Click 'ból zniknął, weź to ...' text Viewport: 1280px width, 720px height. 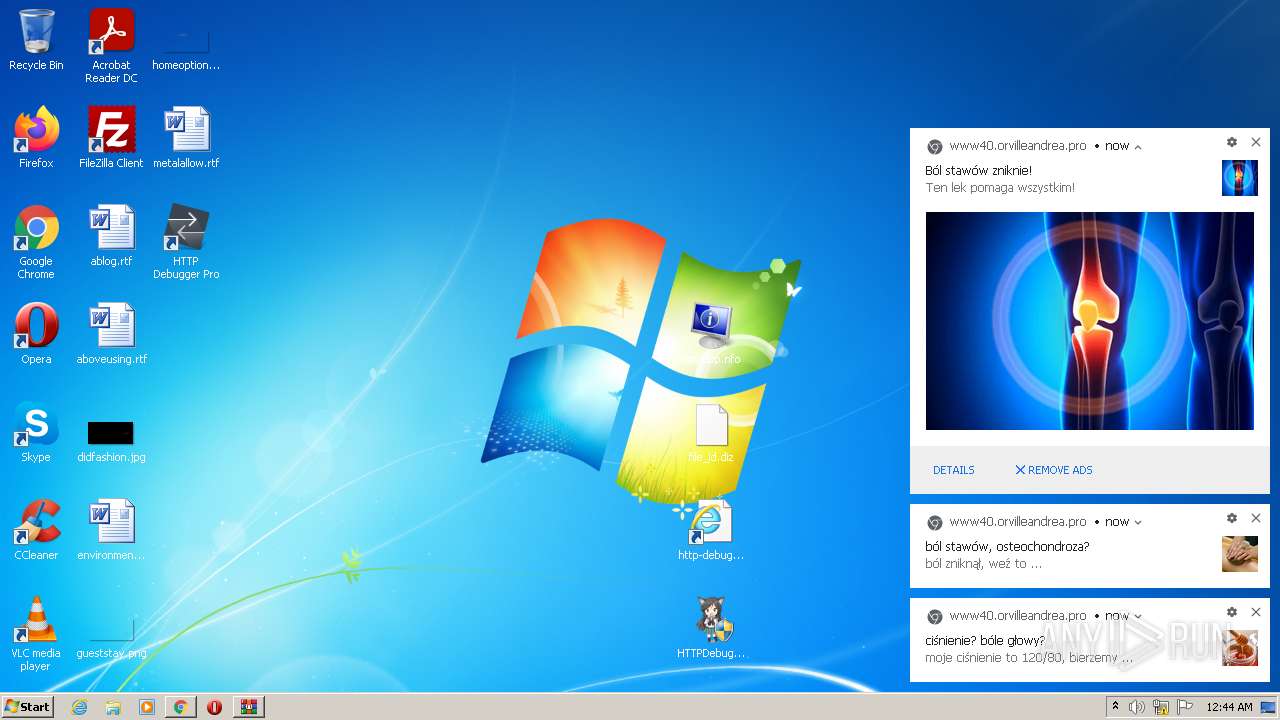984,564
